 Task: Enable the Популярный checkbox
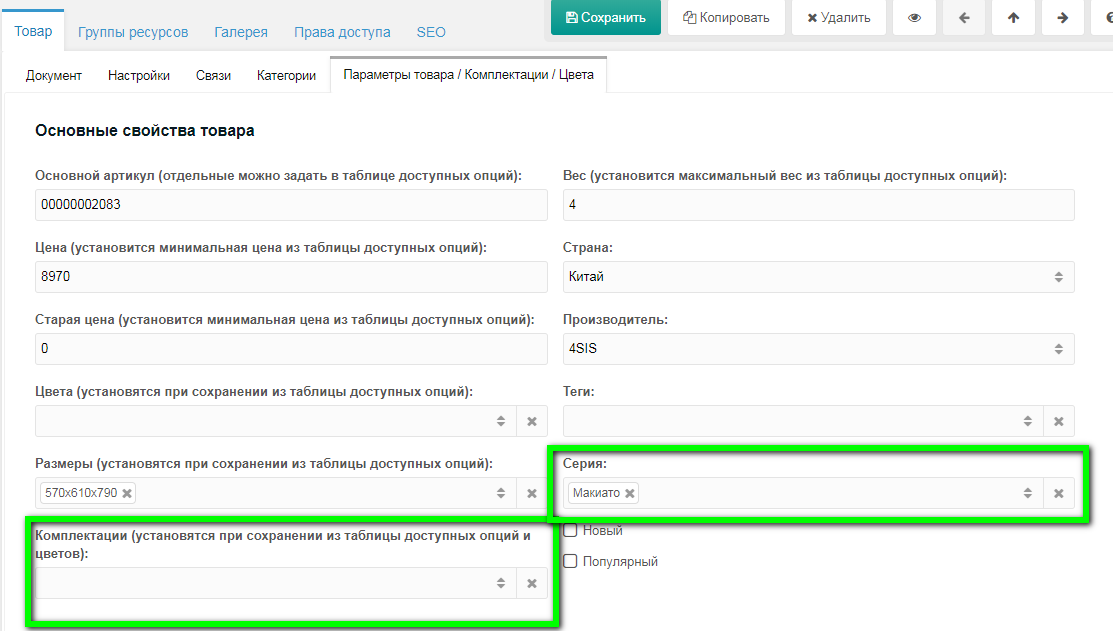(x=570, y=561)
